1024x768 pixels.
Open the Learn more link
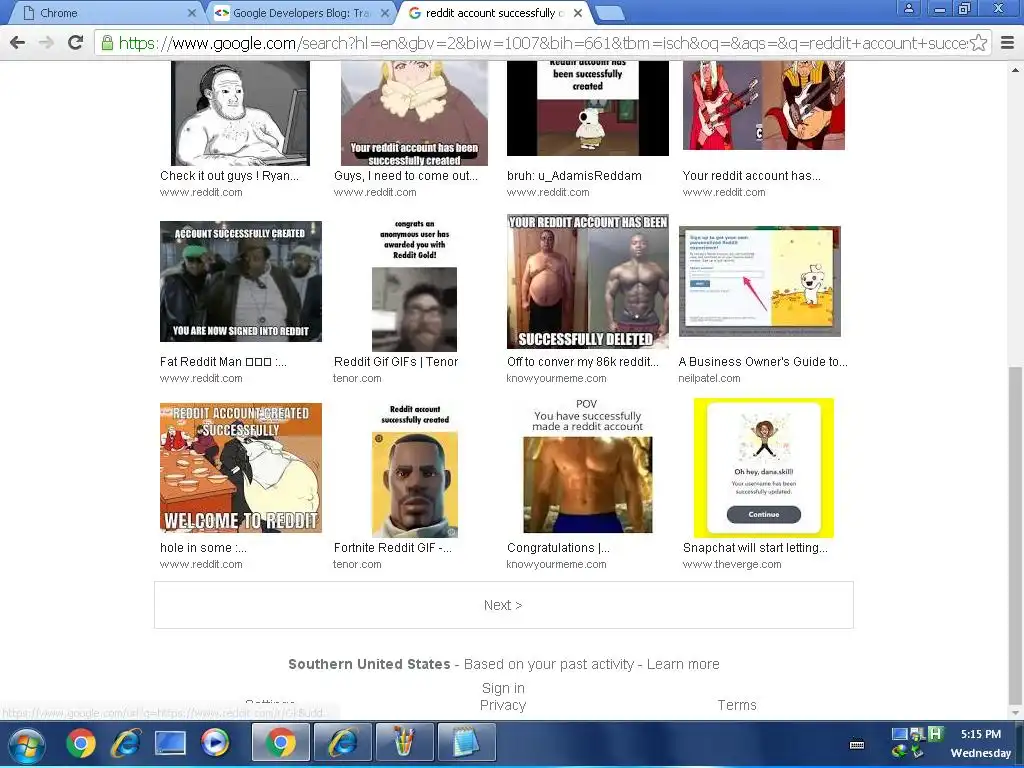(x=683, y=664)
